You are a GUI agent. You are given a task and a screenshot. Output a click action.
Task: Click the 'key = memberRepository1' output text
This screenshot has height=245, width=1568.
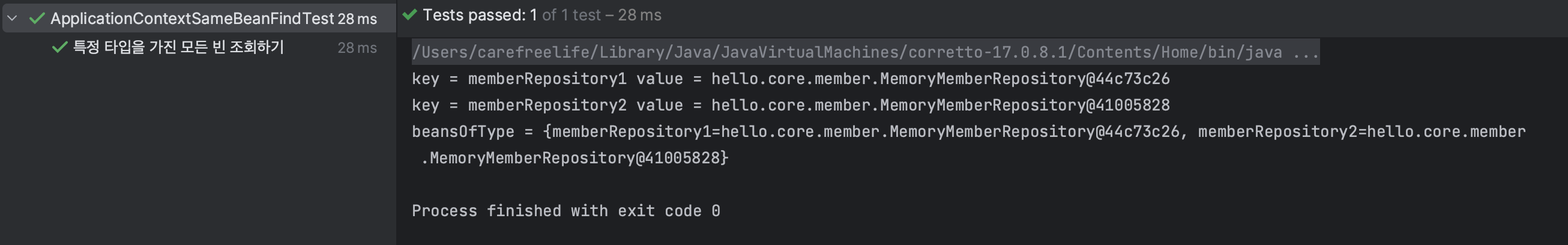click(x=519, y=79)
